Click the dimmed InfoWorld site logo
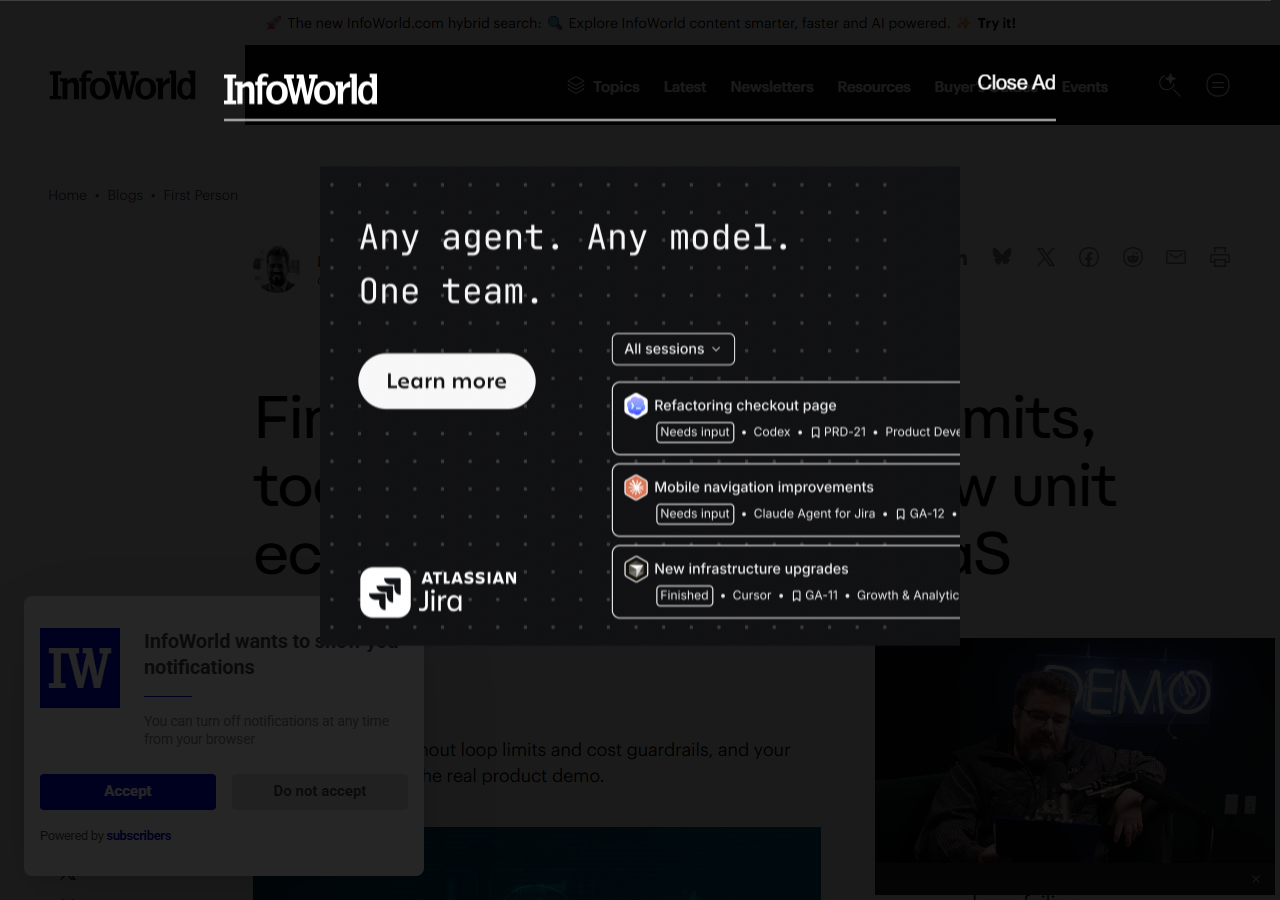 click(123, 86)
